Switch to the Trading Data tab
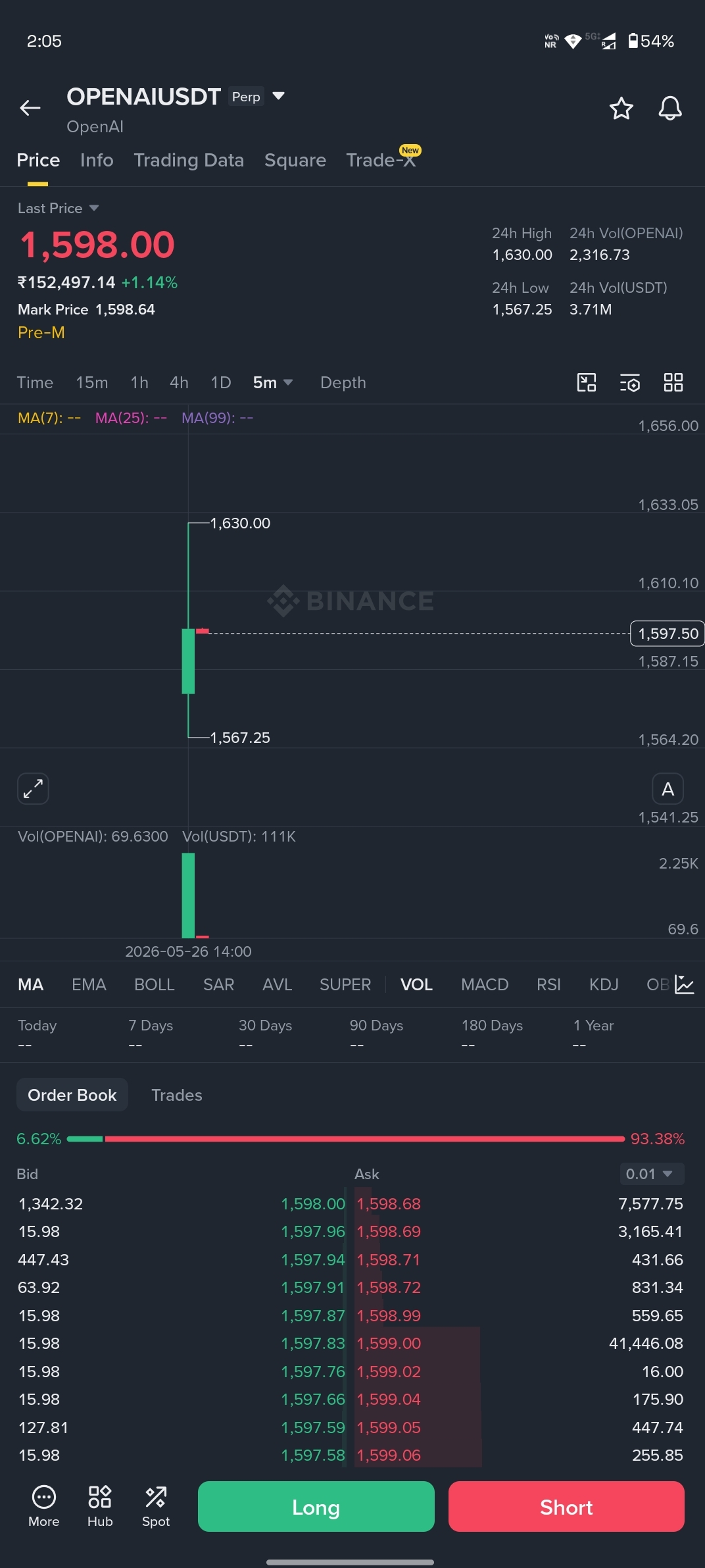The height and width of the screenshot is (1568, 705). (189, 160)
